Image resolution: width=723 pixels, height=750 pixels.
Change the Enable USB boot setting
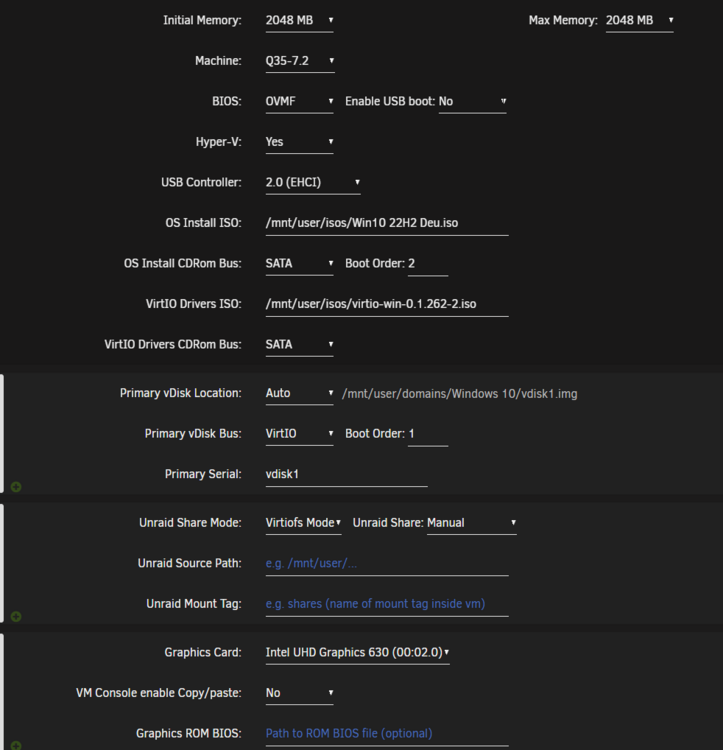pyautogui.click(x=472, y=101)
